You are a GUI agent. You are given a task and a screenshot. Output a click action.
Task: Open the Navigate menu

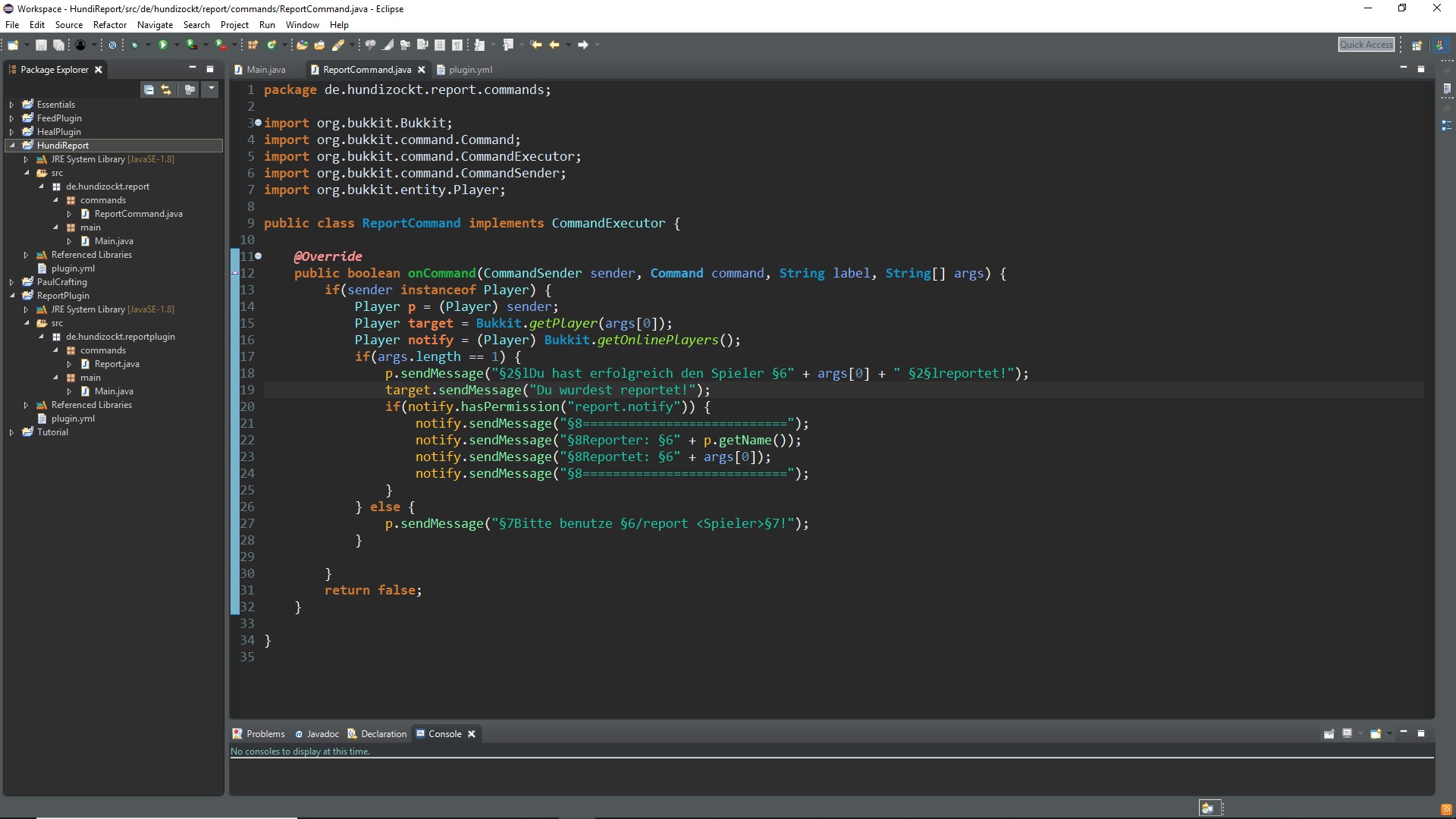pos(155,25)
